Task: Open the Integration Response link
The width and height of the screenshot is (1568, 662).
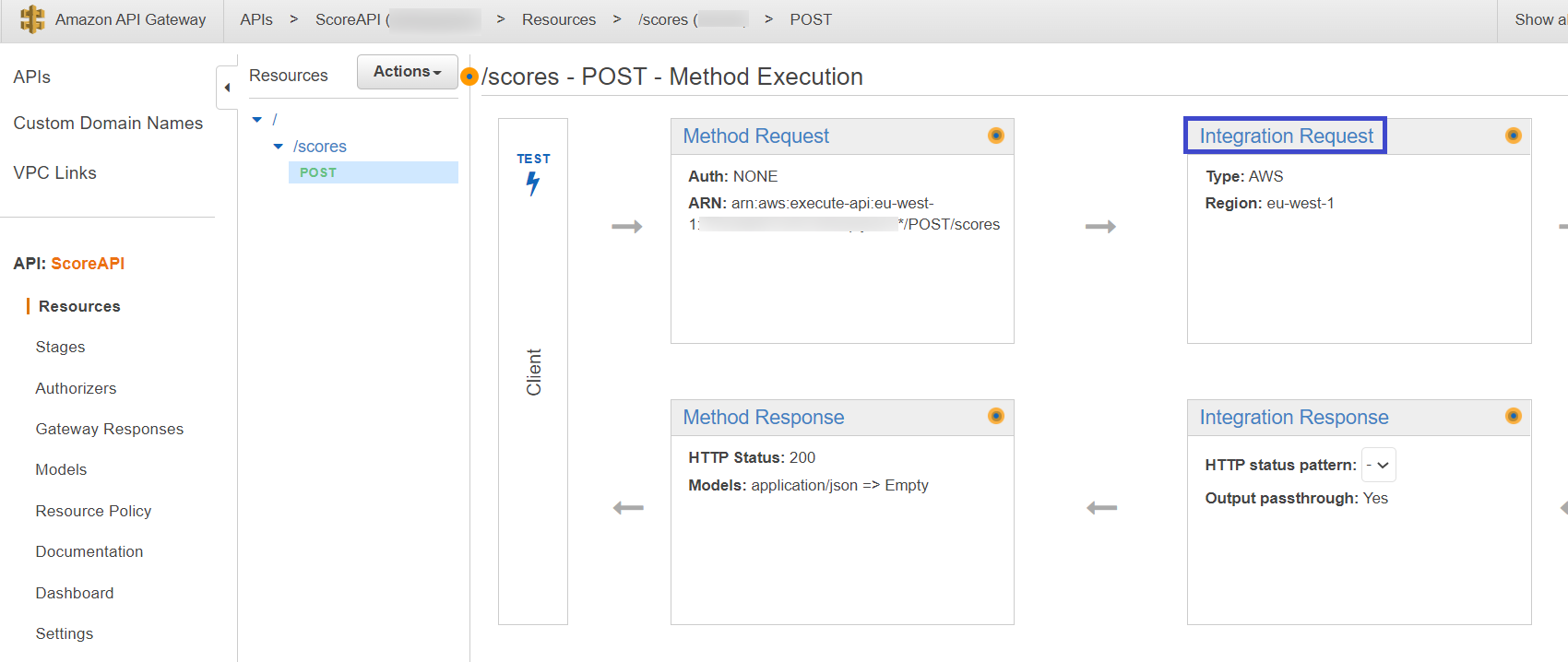Action: (1294, 417)
